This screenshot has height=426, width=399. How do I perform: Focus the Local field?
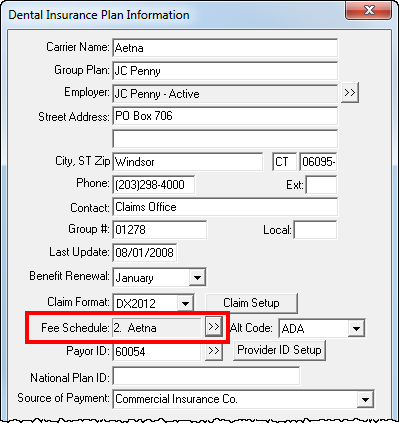tap(315, 230)
